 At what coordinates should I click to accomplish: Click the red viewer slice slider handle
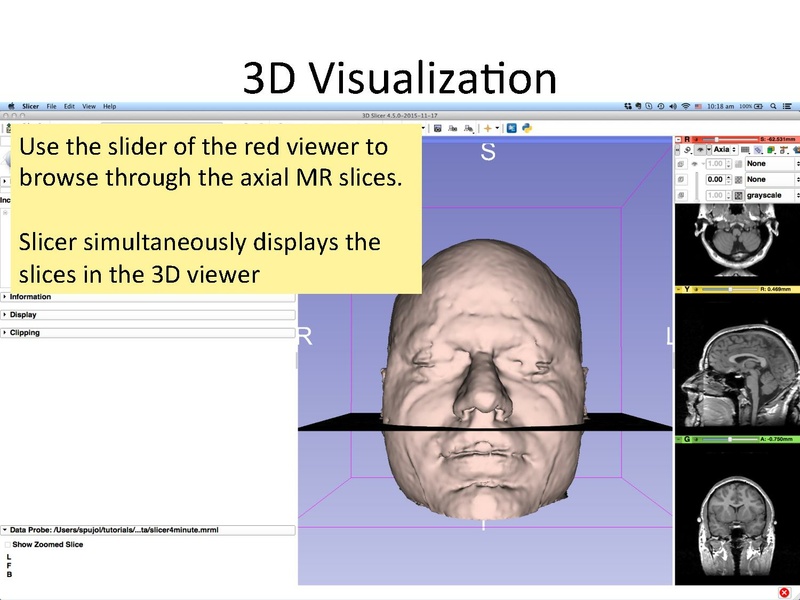pyautogui.click(x=716, y=139)
